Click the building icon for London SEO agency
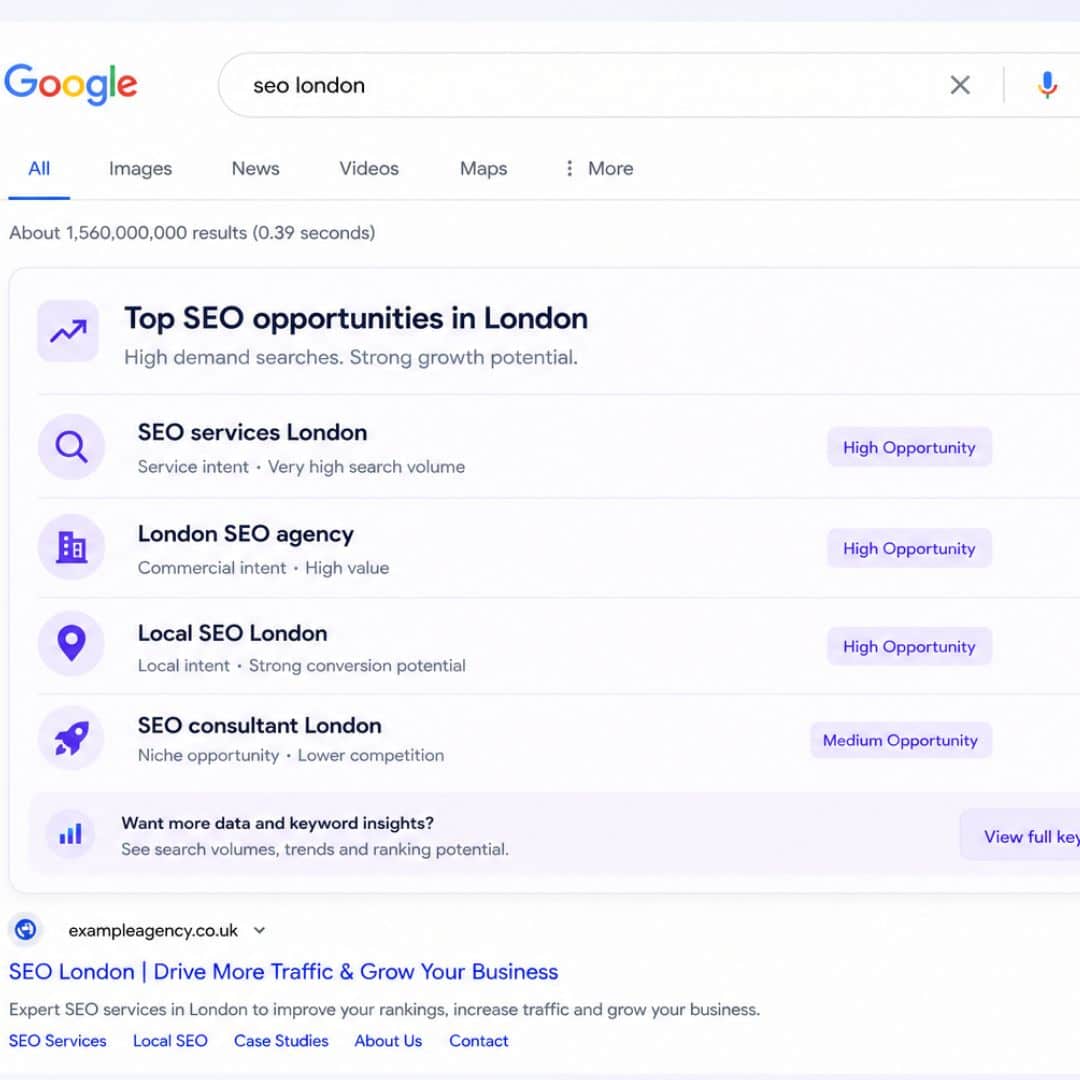 click(71, 547)
